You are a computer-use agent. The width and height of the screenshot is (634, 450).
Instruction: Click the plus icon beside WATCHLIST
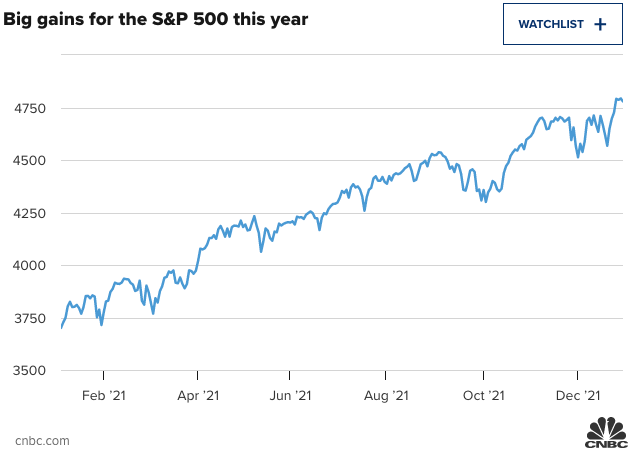click(x=600, y=24)
